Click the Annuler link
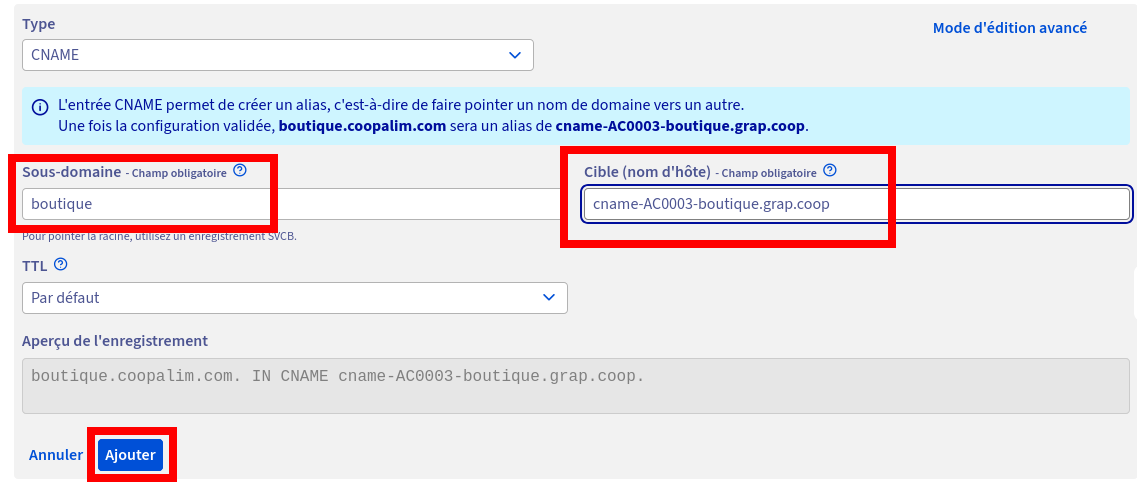The height and width of the screenshot is (482, 1137). tap(56, 455)
